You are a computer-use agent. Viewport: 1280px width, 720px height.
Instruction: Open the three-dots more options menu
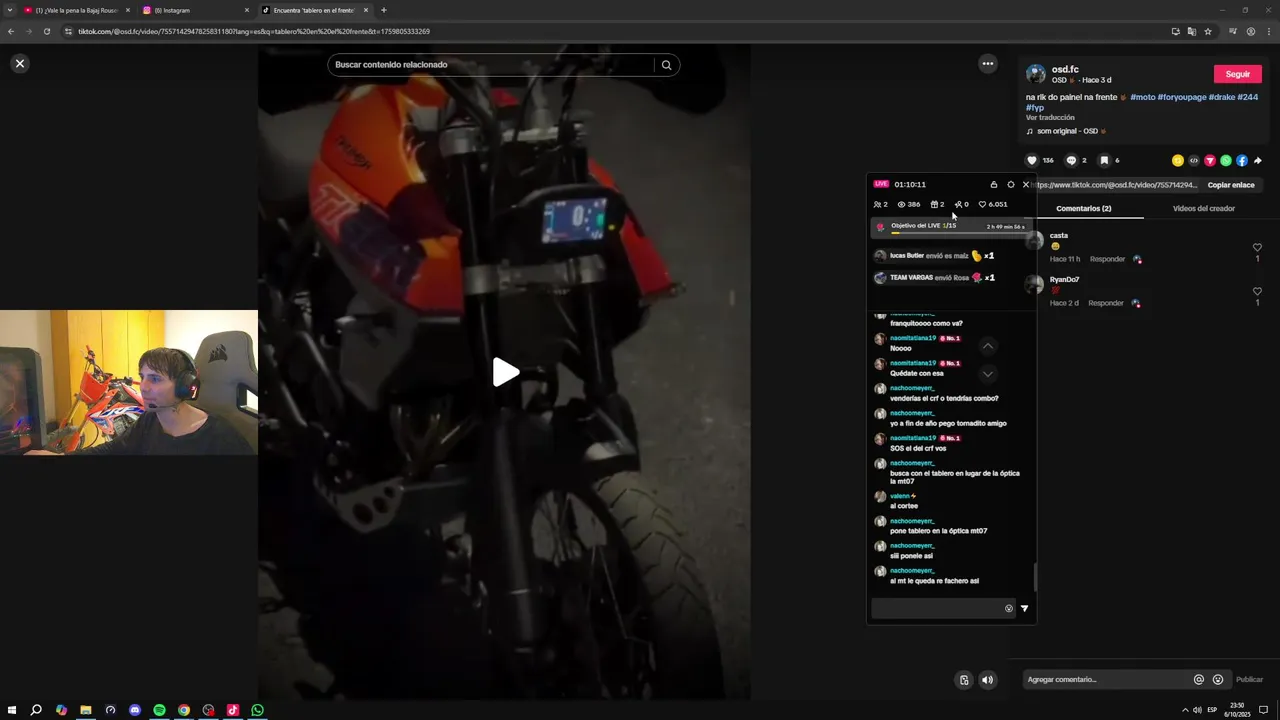click(987, 64)
